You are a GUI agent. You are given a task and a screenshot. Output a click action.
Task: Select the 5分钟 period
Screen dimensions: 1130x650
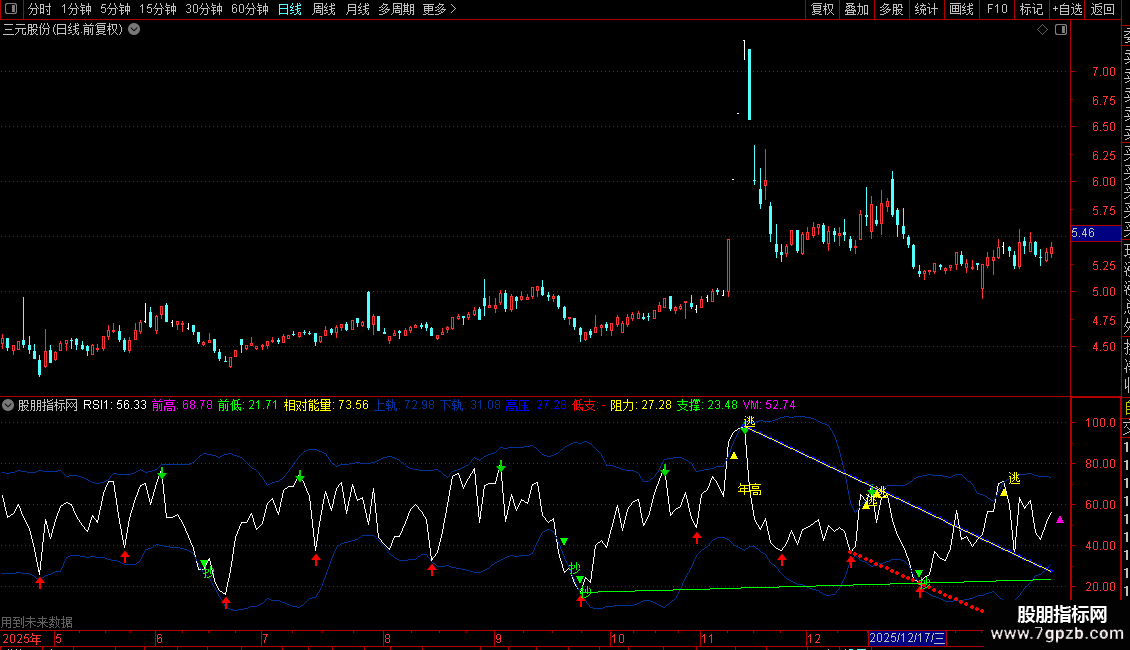pos(115,9)
